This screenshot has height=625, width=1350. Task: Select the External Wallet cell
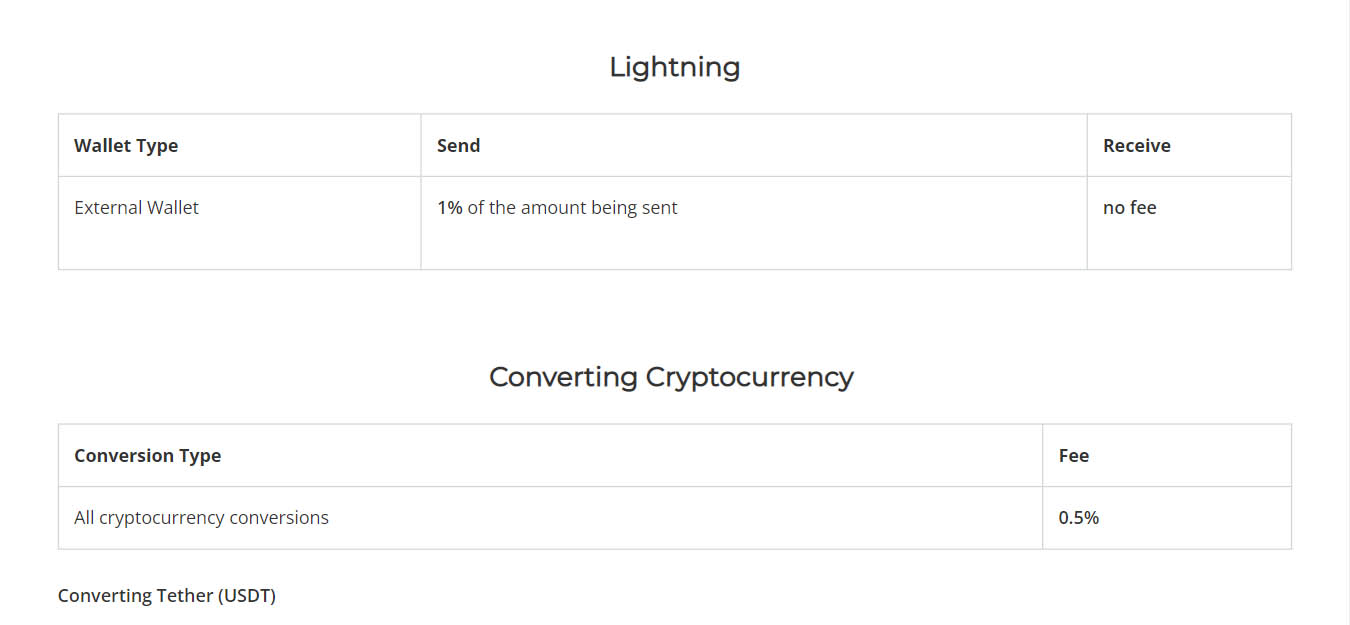136,207
